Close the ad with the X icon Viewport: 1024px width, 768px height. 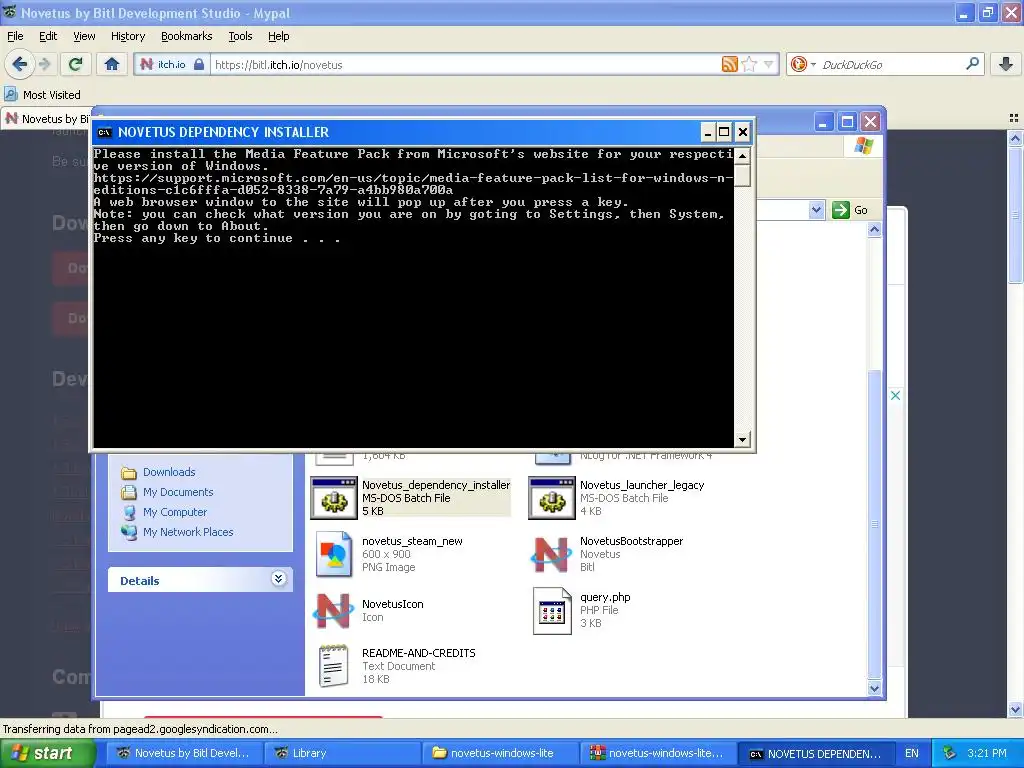[x=895, y=395]
